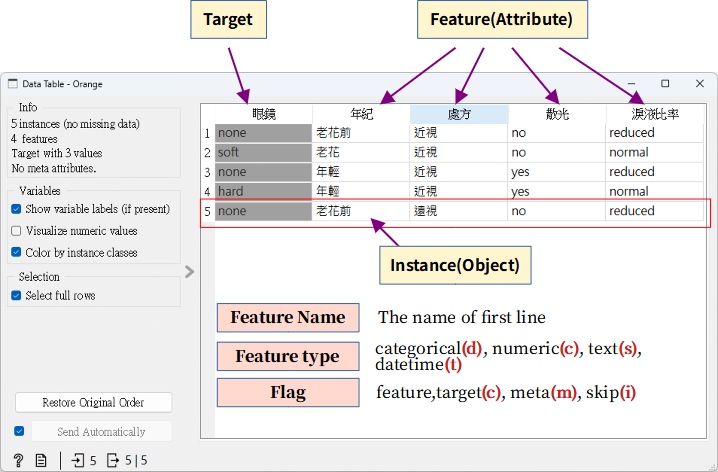Toggle Show variable labels checkbox

click(17, 209)
